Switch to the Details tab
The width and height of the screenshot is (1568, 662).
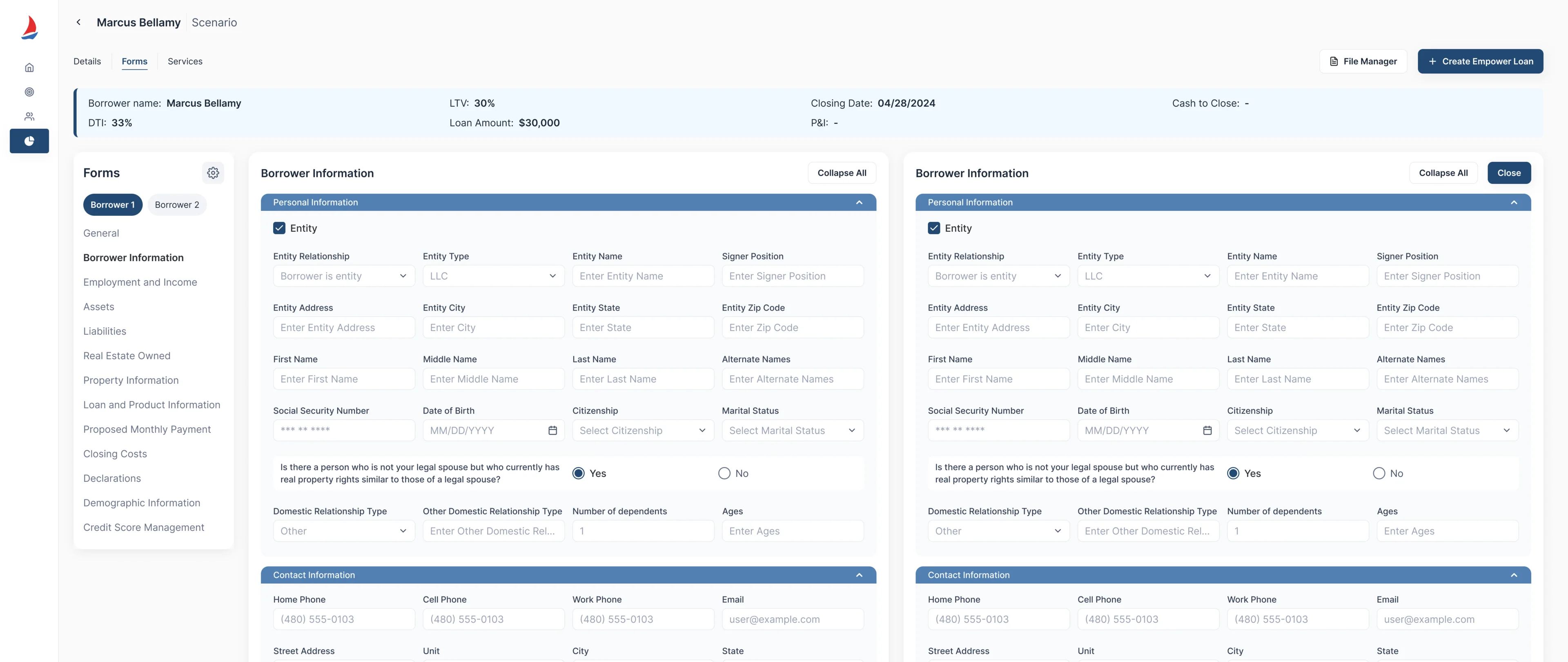coord(87,62)
